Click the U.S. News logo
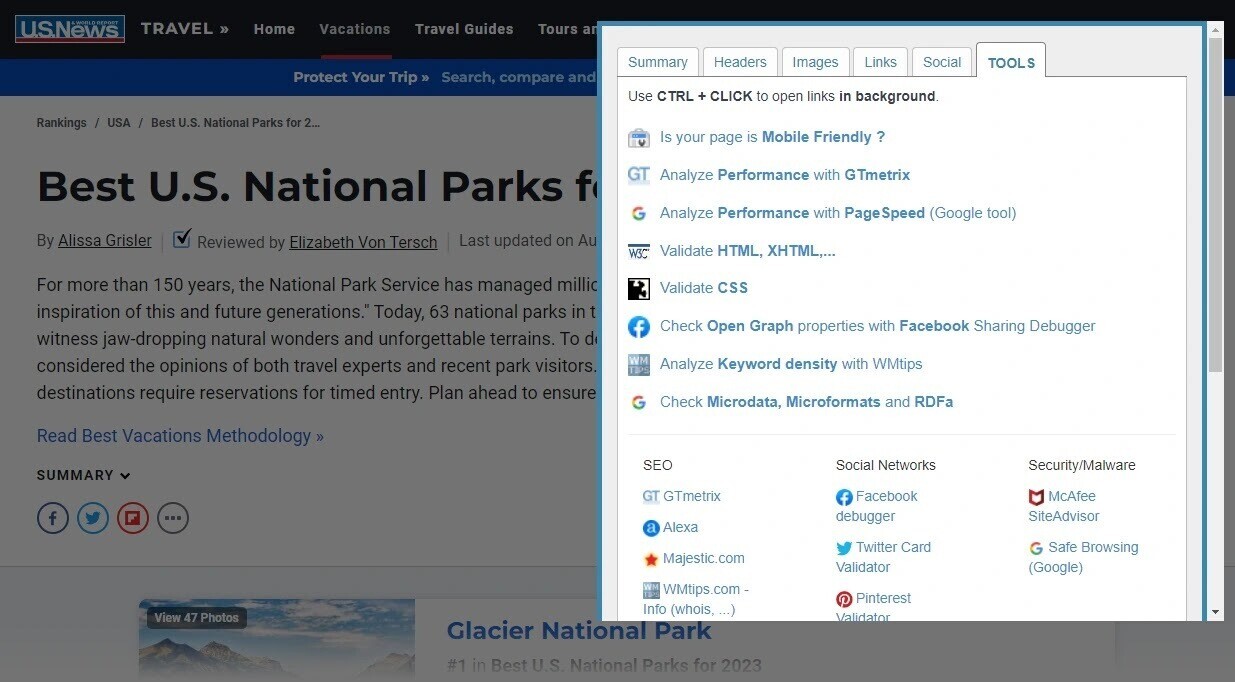The image size is (1235, 682). [x=70, y=29]
